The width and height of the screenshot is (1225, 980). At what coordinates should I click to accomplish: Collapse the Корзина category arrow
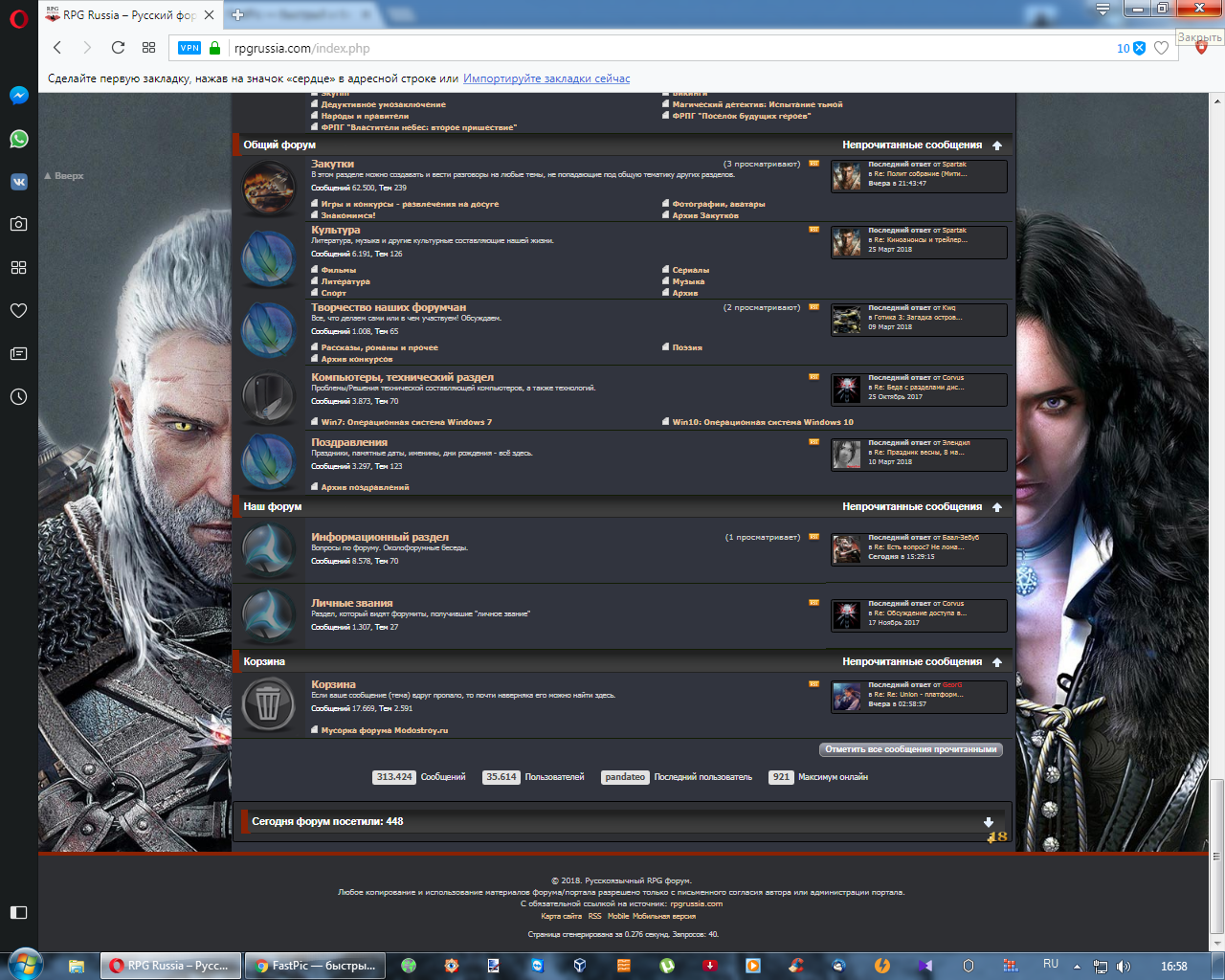tap(997, 662)
